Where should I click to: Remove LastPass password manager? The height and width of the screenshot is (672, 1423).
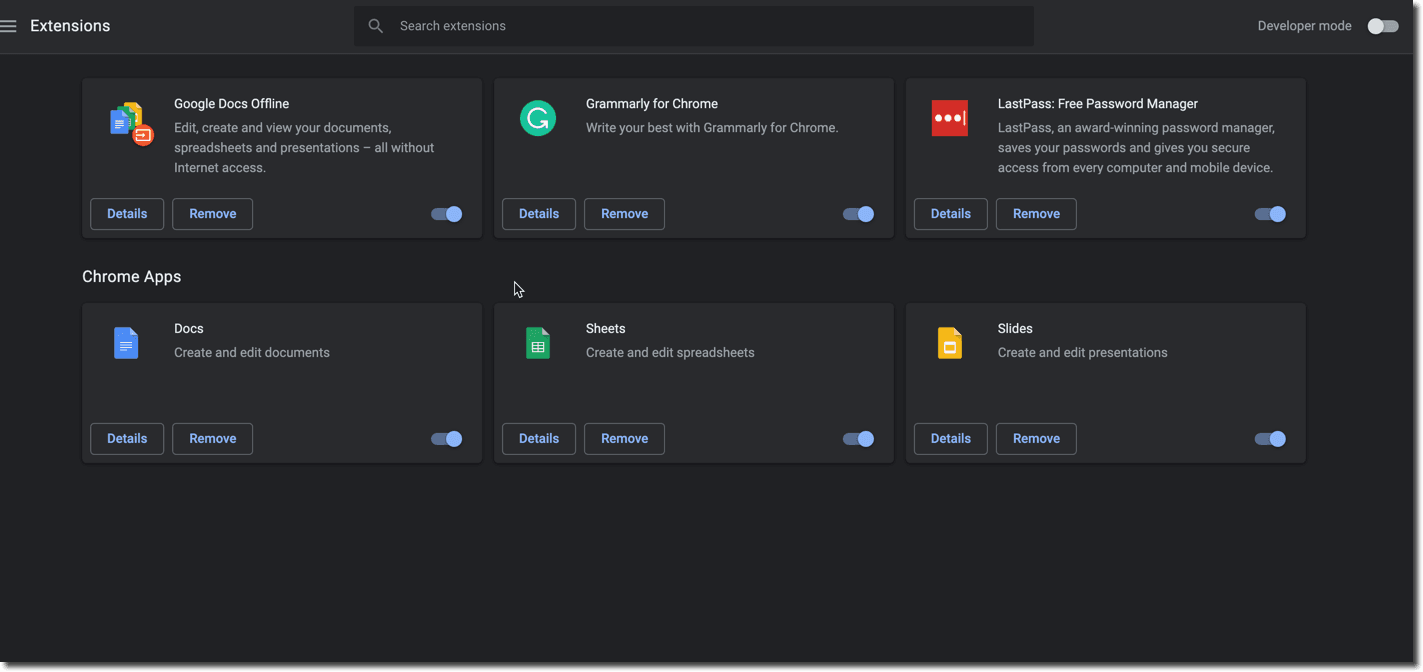point(1037,214)
